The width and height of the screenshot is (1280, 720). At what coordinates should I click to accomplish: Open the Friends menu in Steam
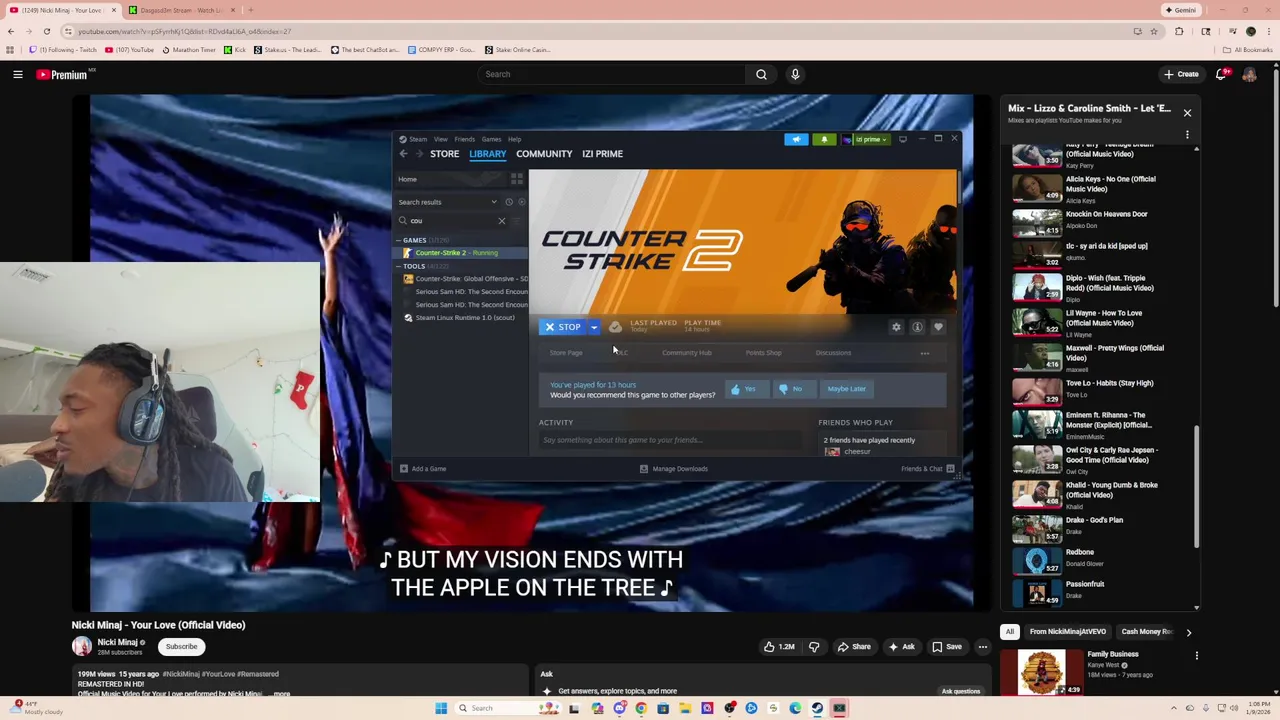pos(465,139)
